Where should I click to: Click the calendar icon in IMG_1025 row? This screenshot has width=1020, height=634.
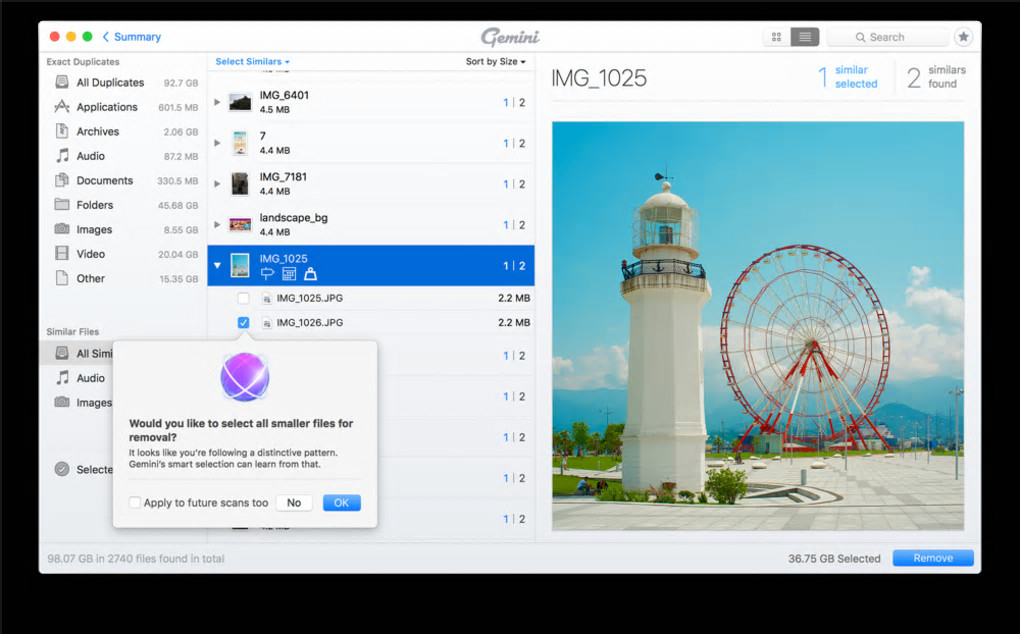click(x=289, y=274)
